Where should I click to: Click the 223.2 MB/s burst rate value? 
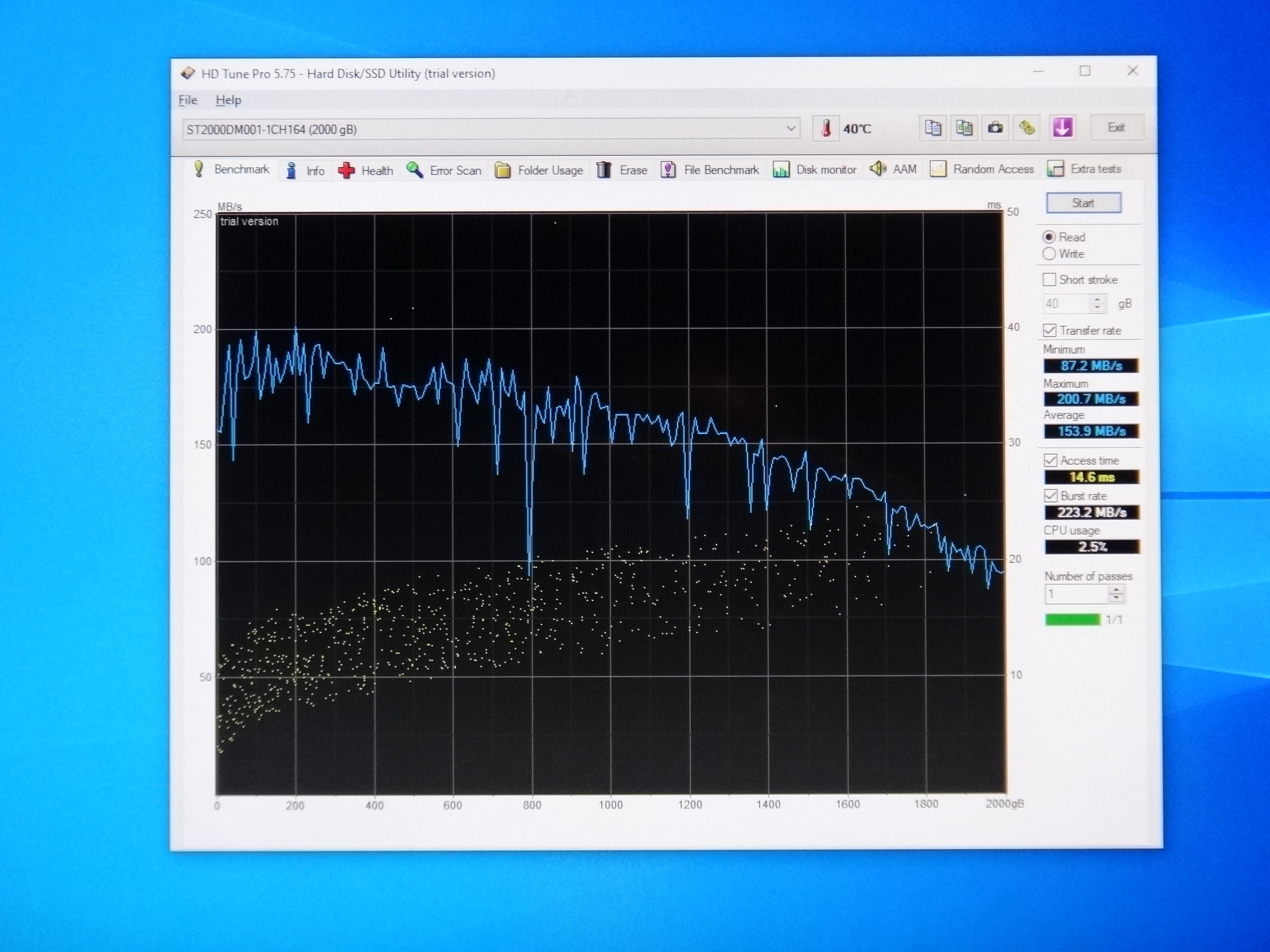1092,512
